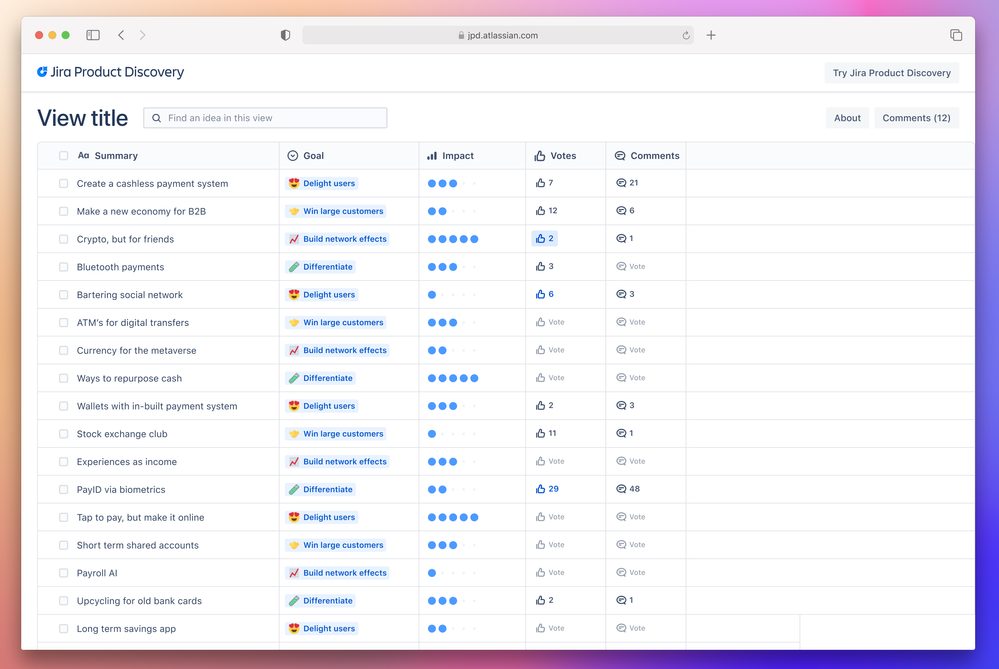Image resolution: width=999 pixels, height=669 pixels.
Task: Go forward with the browser forward arrow
Action: coord(142,35)
